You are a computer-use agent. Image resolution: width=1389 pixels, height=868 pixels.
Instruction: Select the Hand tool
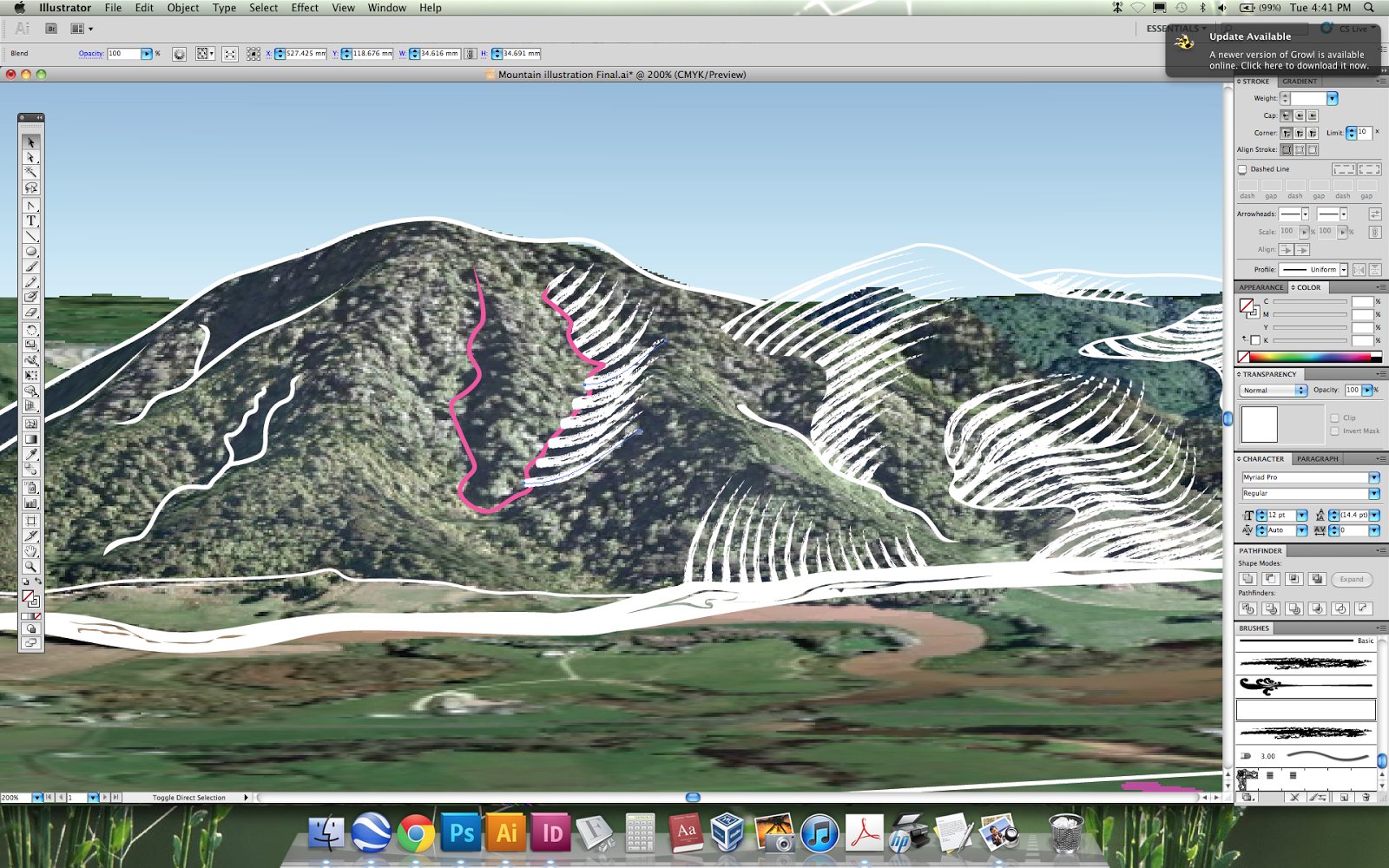click(31, 551)
